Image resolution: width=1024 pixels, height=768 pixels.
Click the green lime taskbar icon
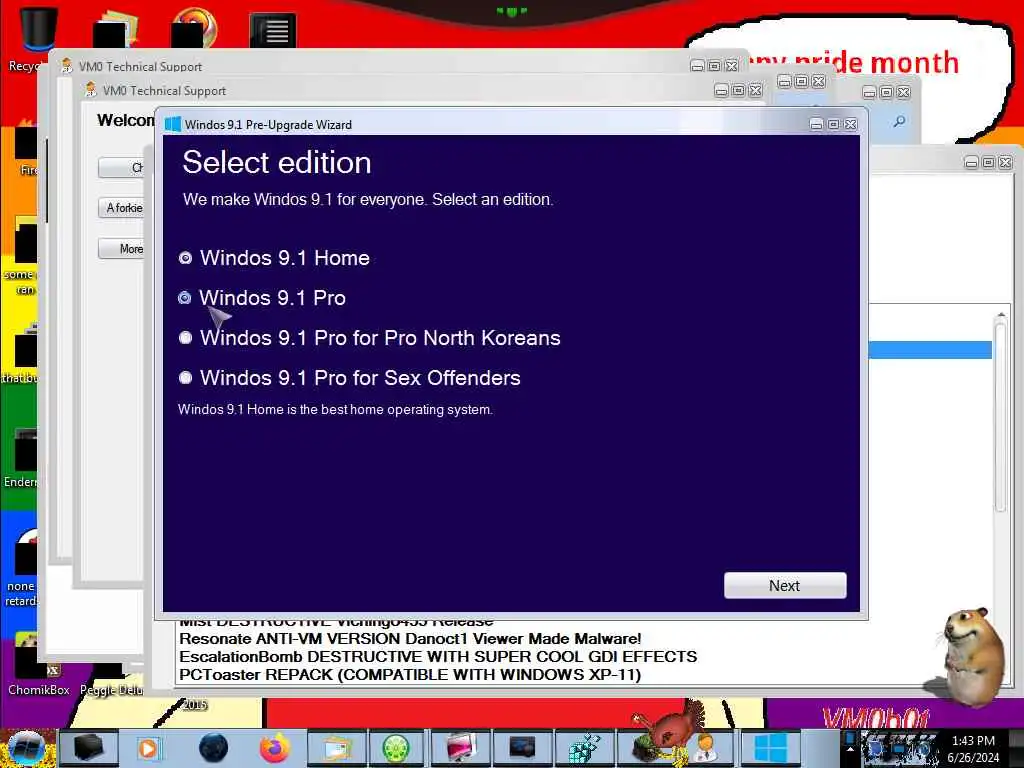(396, 748)
